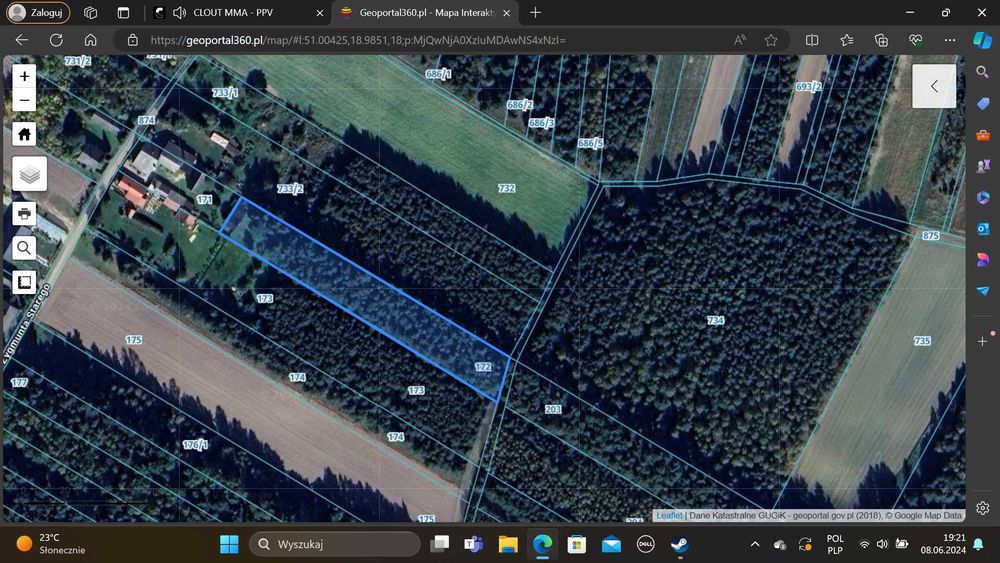Screen dimensions: 1000x563
Task: Expand the collapsed side panel arrow
Action: (934, 86)
